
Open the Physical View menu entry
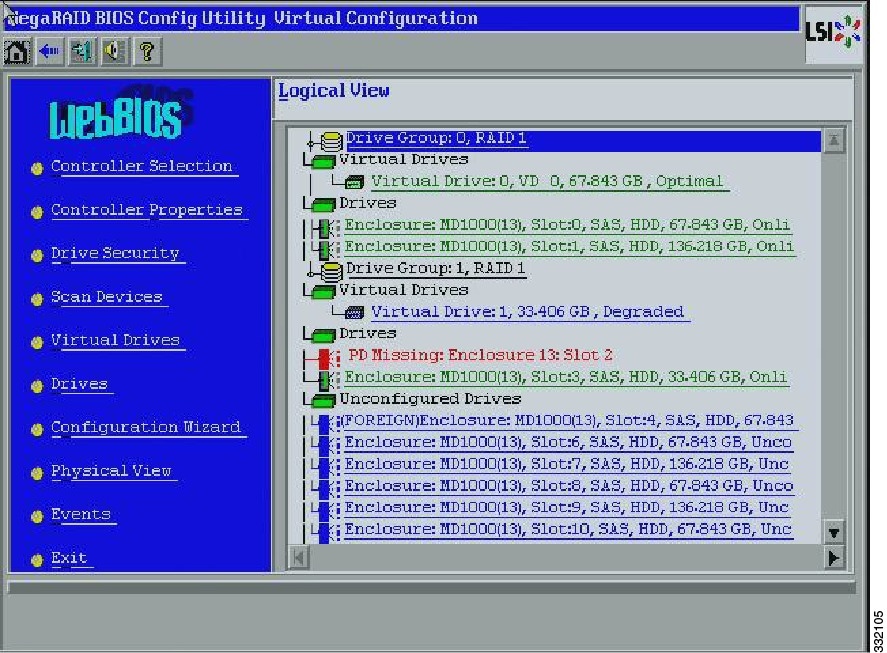[x=113, y=471]
